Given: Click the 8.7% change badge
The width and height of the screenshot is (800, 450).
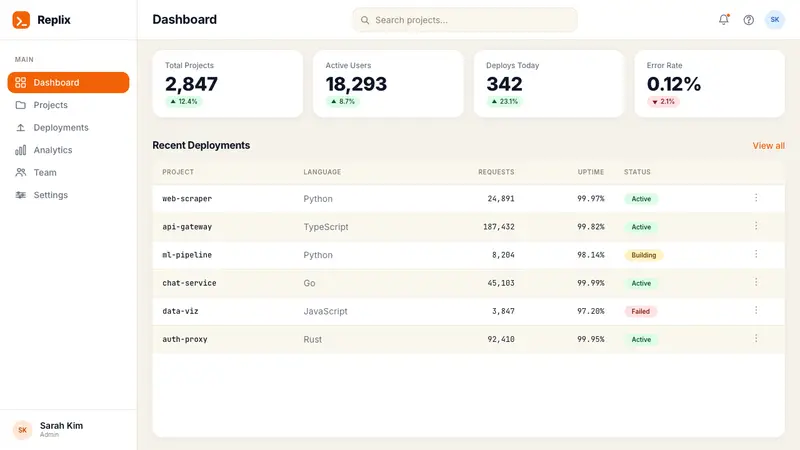Looking at the screenshot, I should pyautogui.click(x=343, y=102).
